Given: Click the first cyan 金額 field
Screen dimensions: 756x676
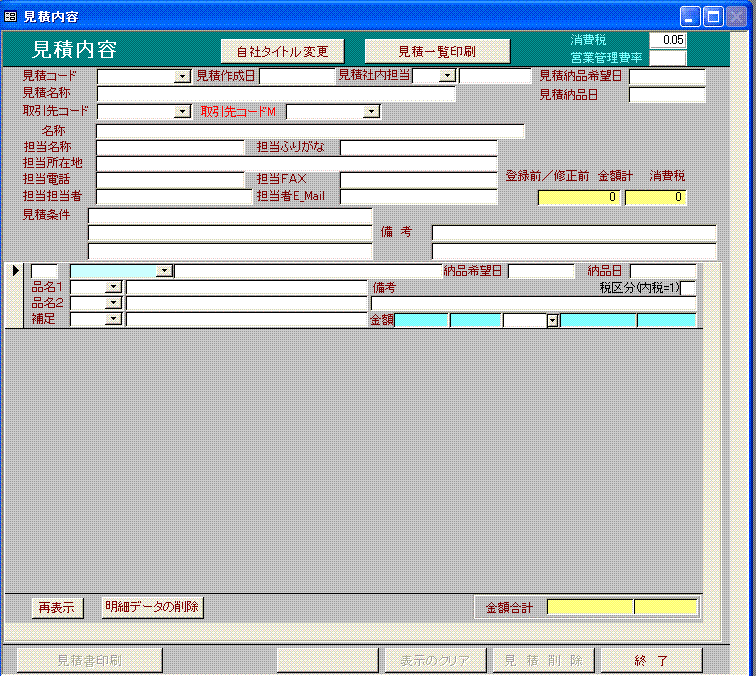Looking at the screenshot, I should coord(421,320).
